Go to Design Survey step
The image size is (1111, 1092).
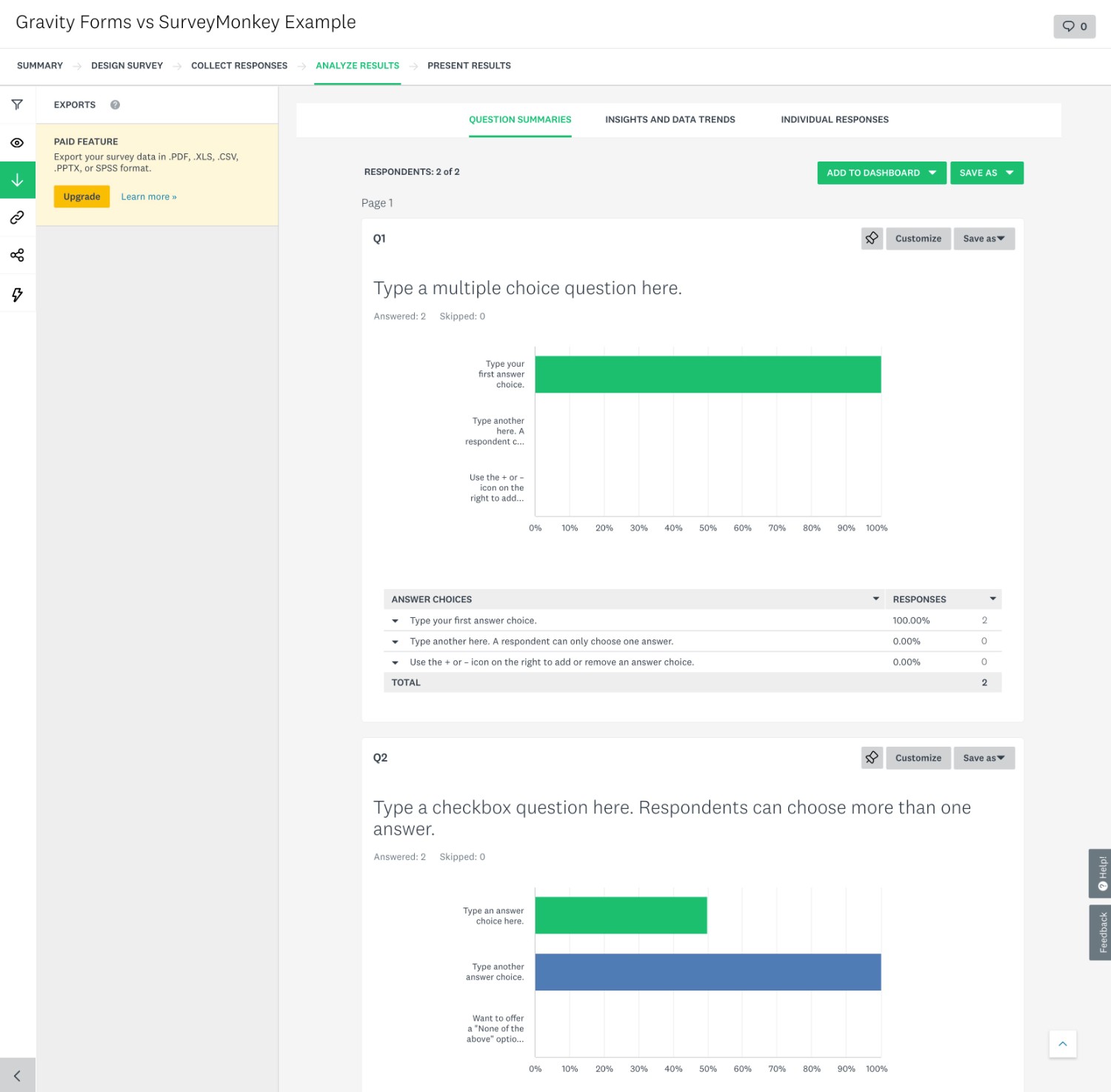click(127, 66)
